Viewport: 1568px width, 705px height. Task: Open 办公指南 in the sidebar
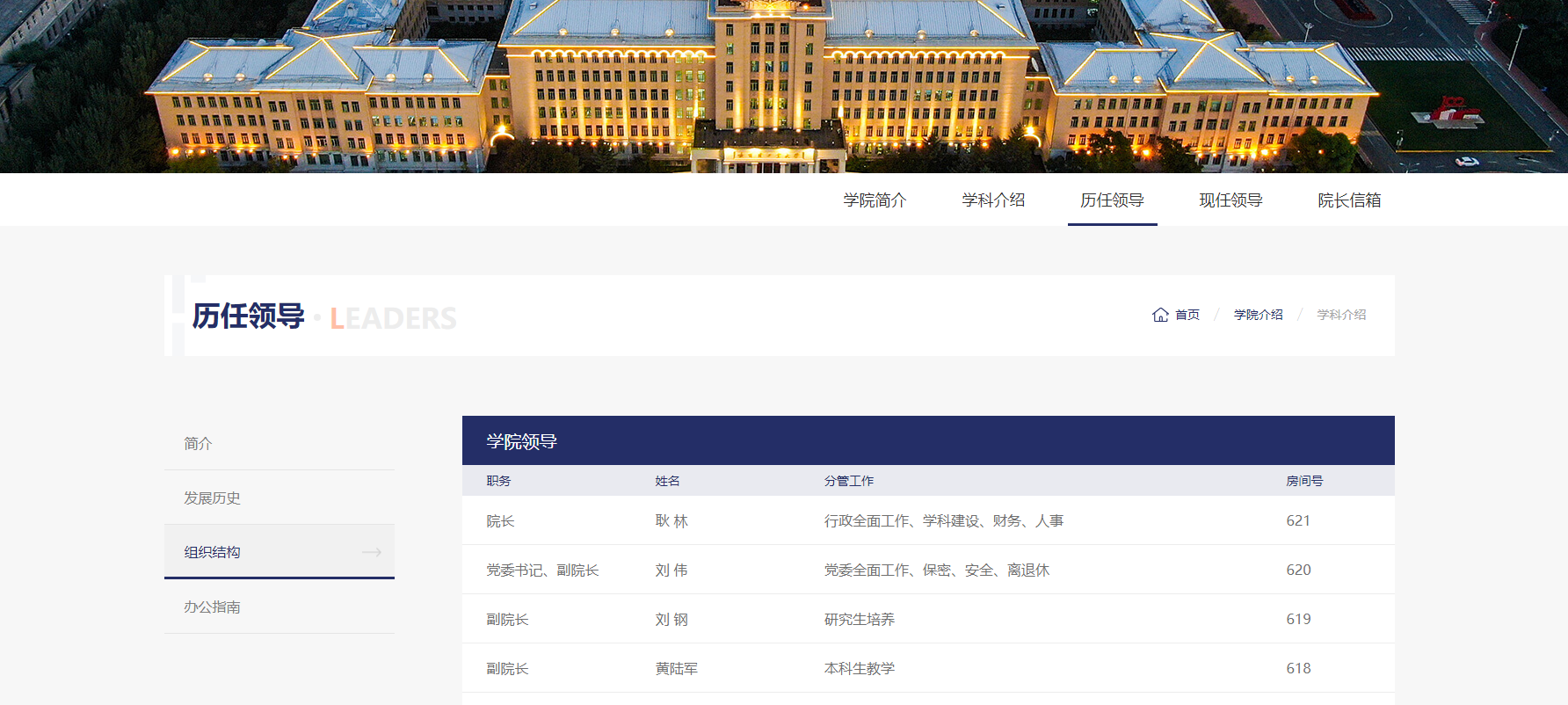pos(279,607)
